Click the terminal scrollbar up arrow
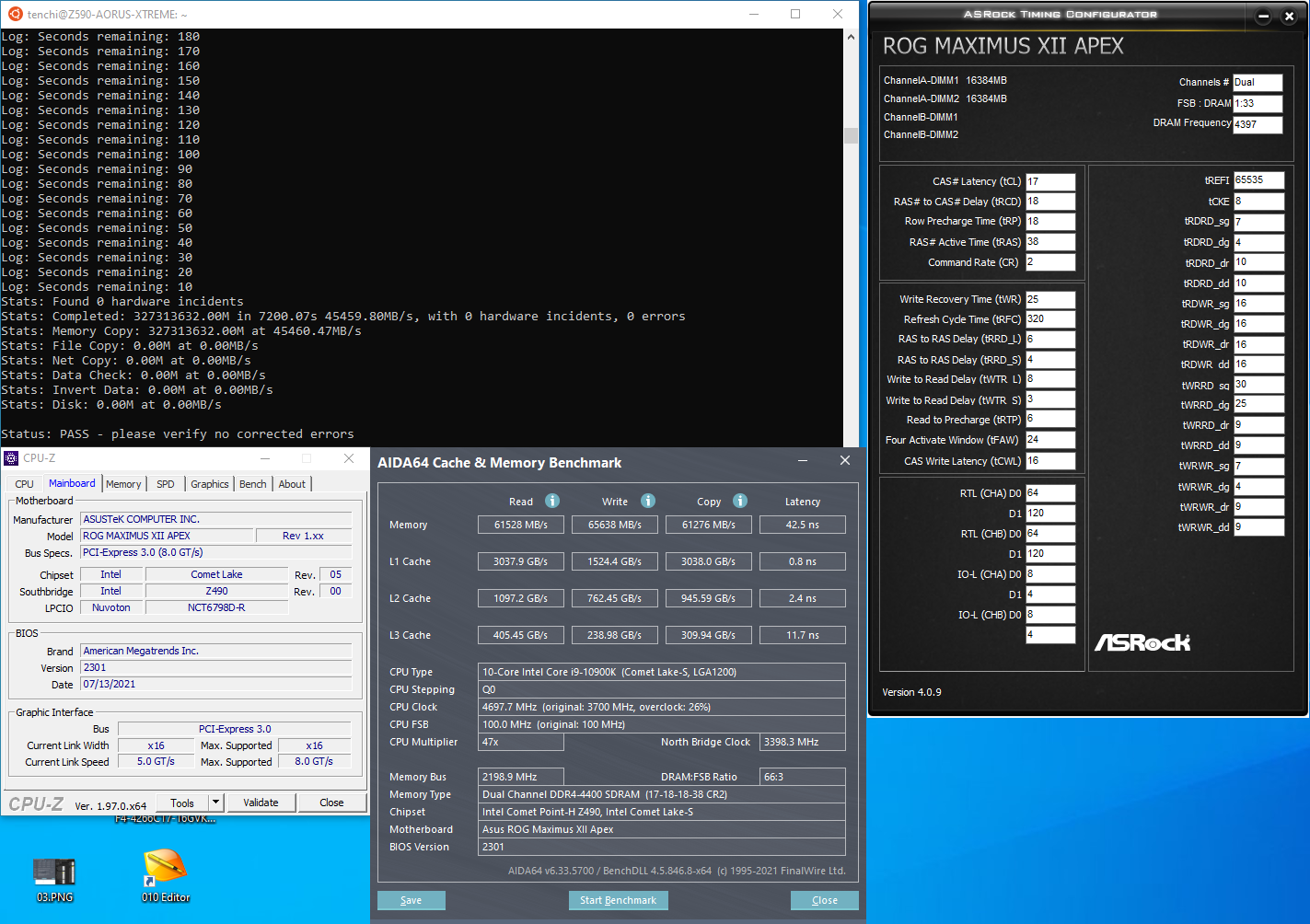 coord(852,37)
